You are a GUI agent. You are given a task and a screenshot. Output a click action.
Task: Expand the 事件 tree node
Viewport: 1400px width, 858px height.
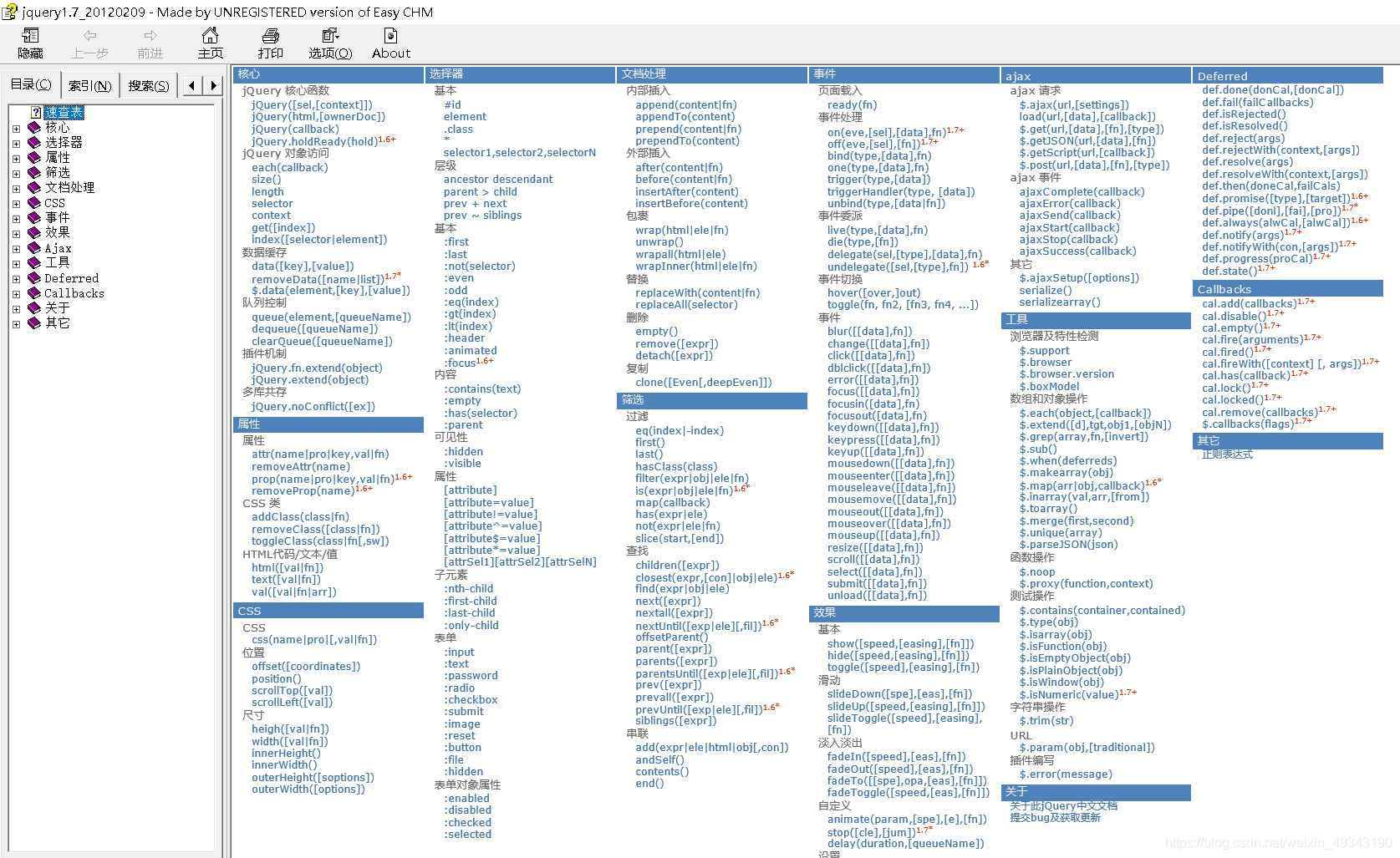[16, 219]
